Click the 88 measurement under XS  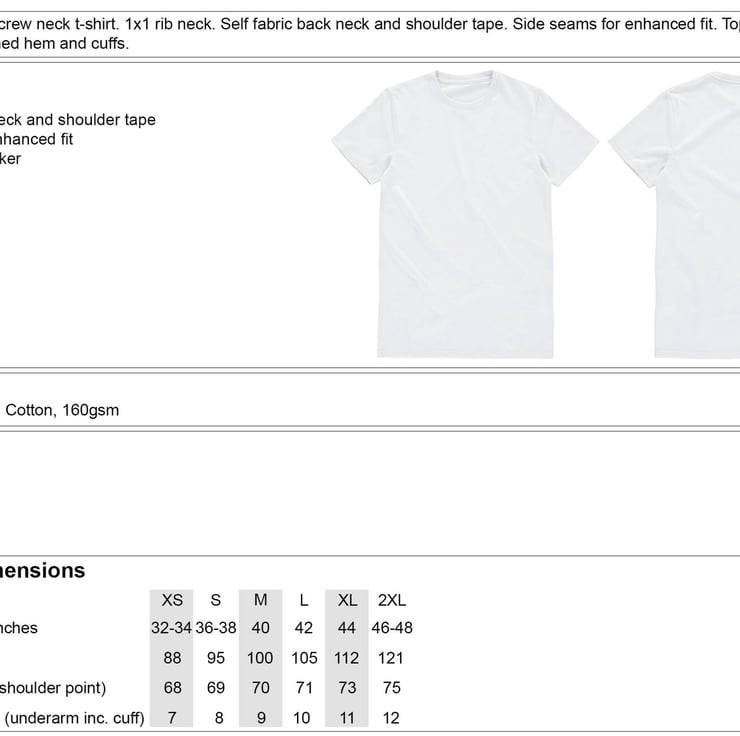click(x=173, y=658)
